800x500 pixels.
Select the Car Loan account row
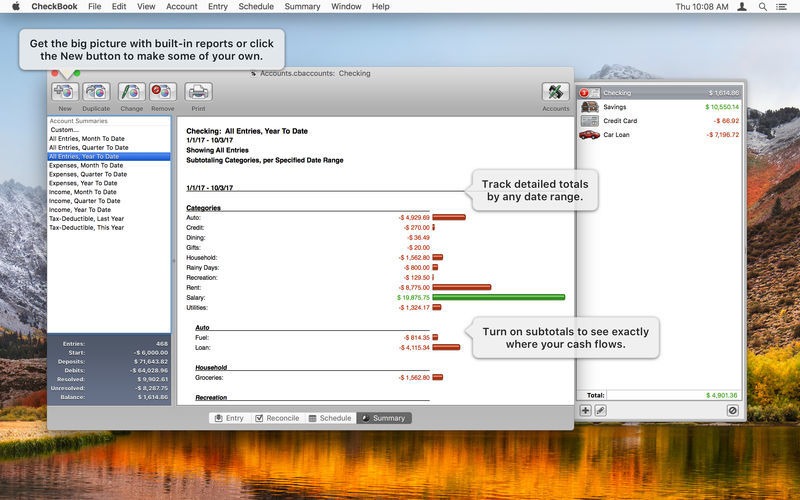point(660,134)
